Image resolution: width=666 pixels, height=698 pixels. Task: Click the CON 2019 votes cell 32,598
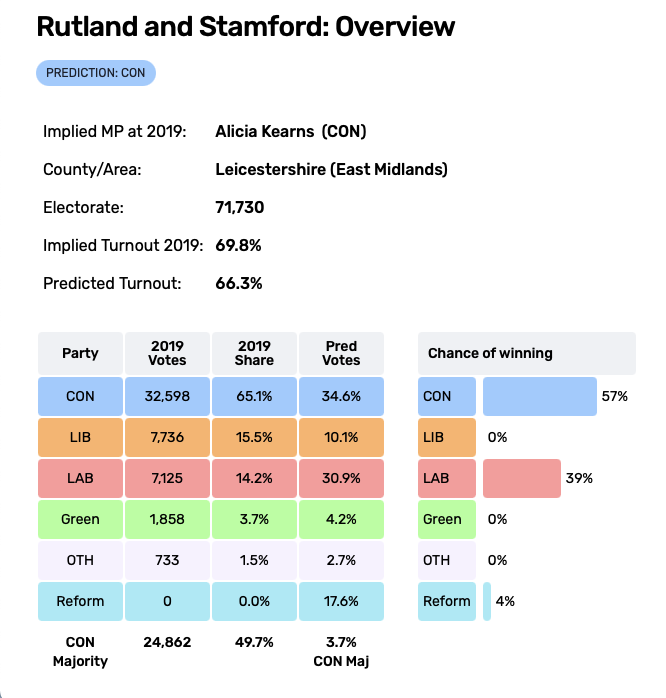[167, 396]
